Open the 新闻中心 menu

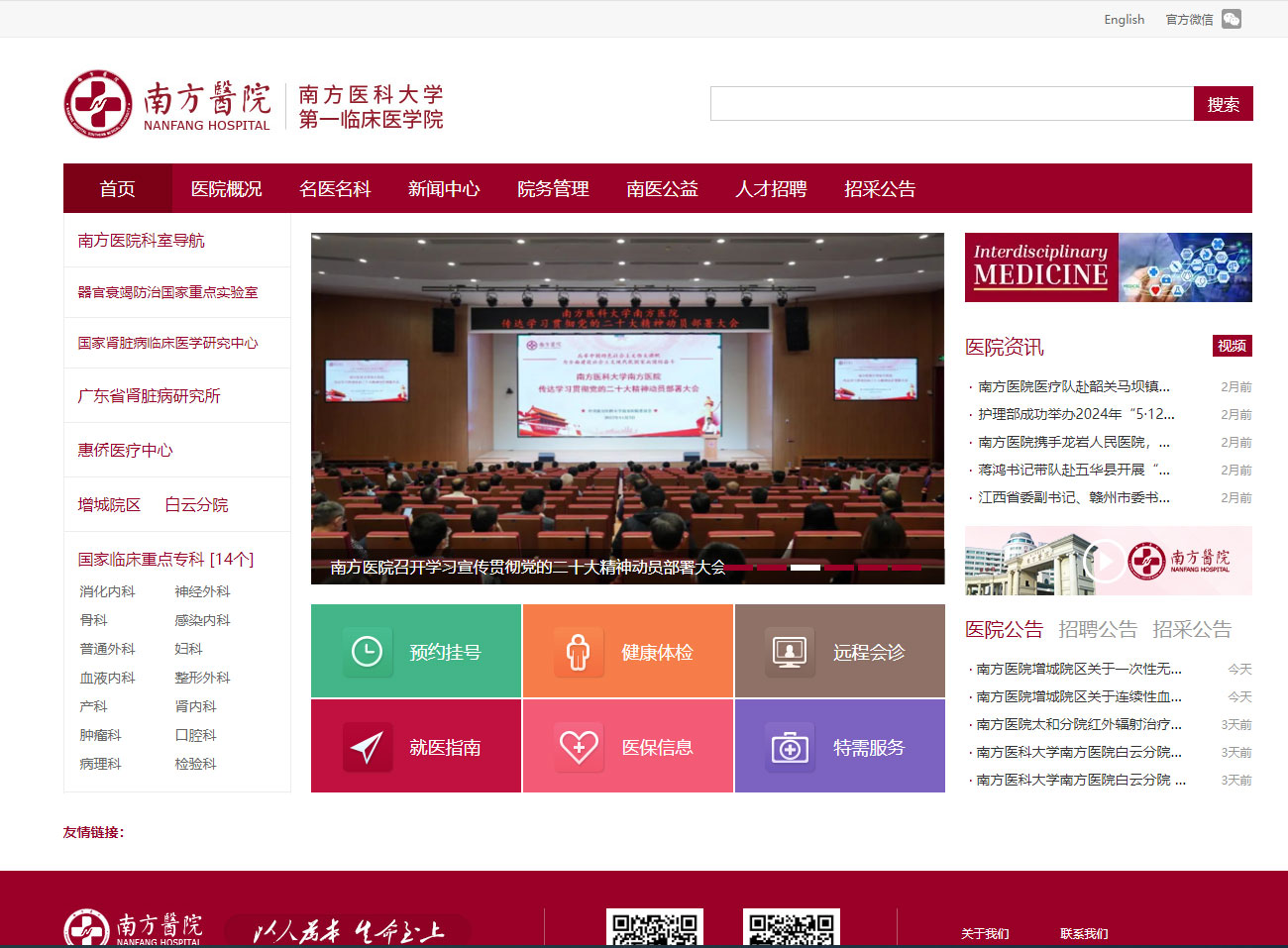pyautogui.click(x=445, y=188)
